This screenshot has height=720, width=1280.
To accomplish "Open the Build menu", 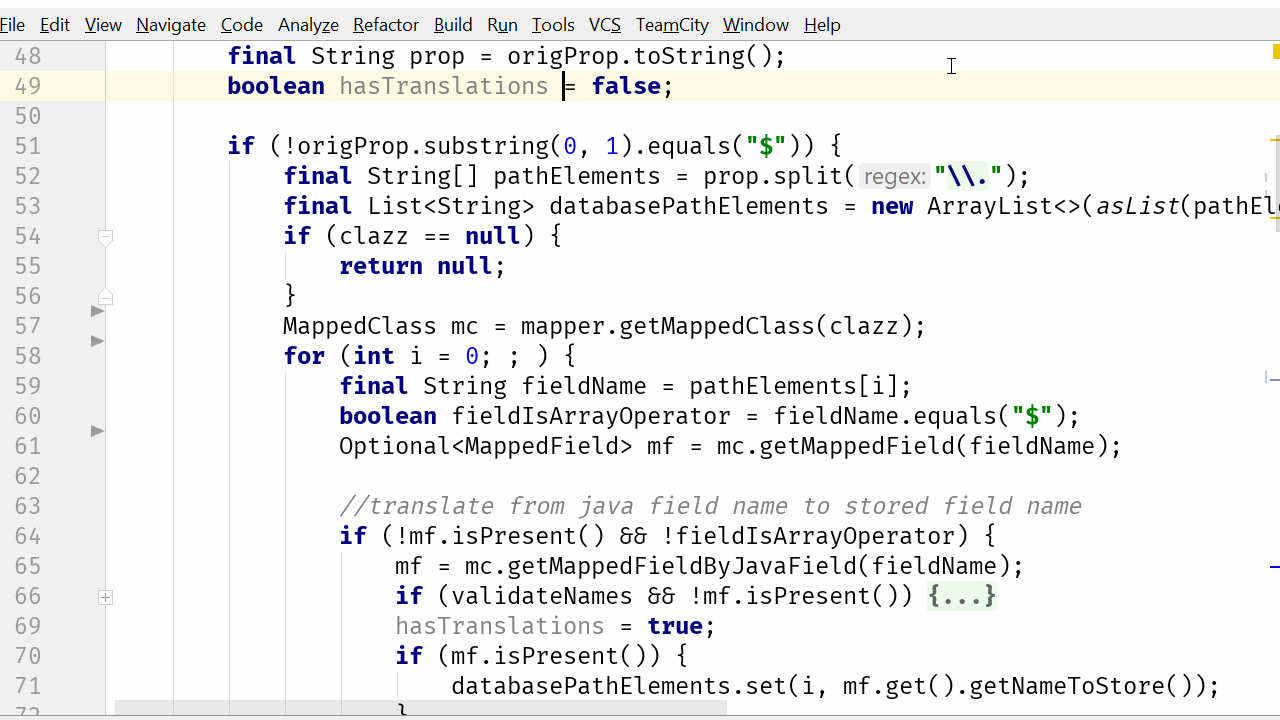I will pos(453,24).
